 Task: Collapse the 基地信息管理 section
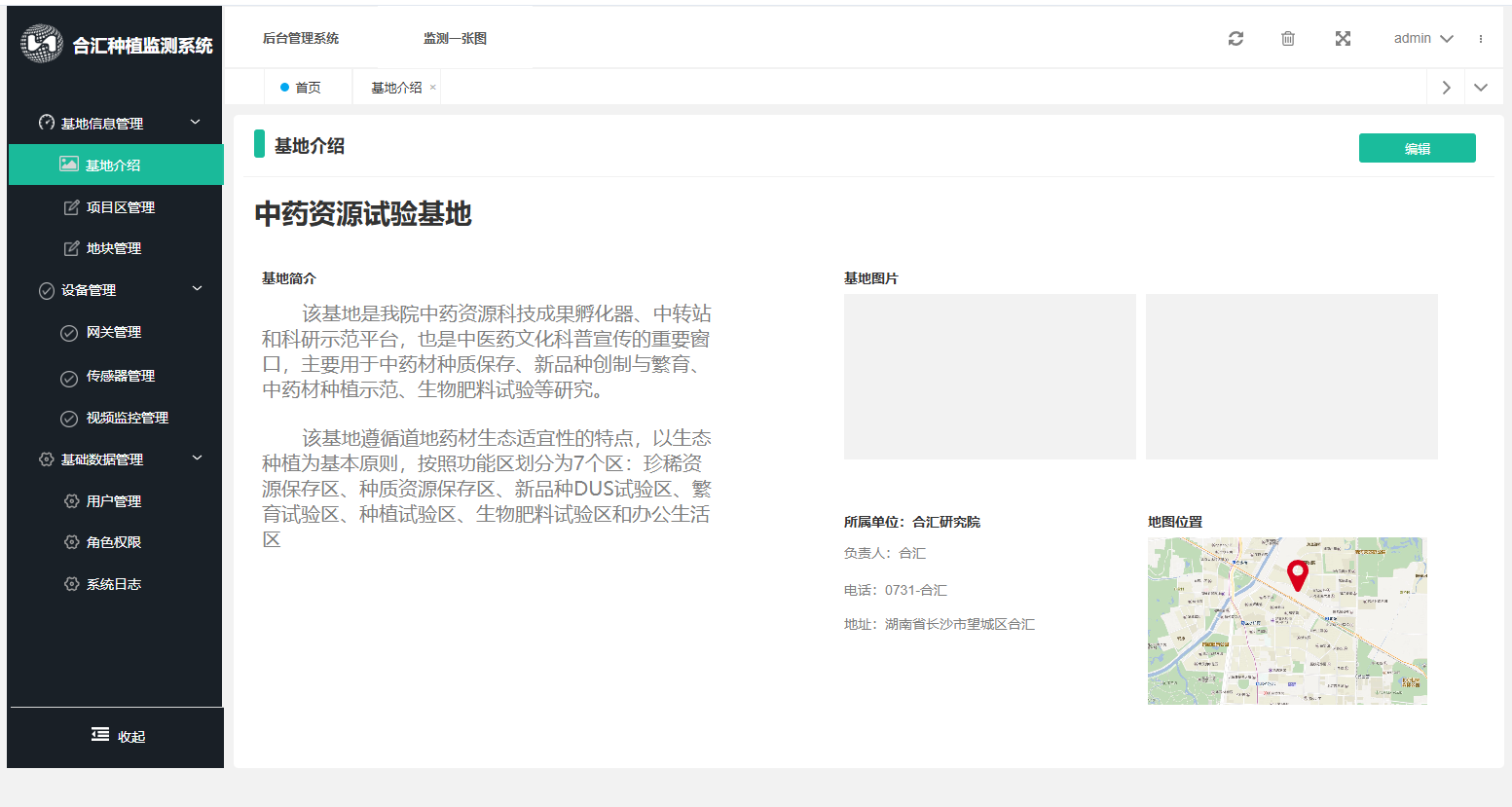pos(195,123)
